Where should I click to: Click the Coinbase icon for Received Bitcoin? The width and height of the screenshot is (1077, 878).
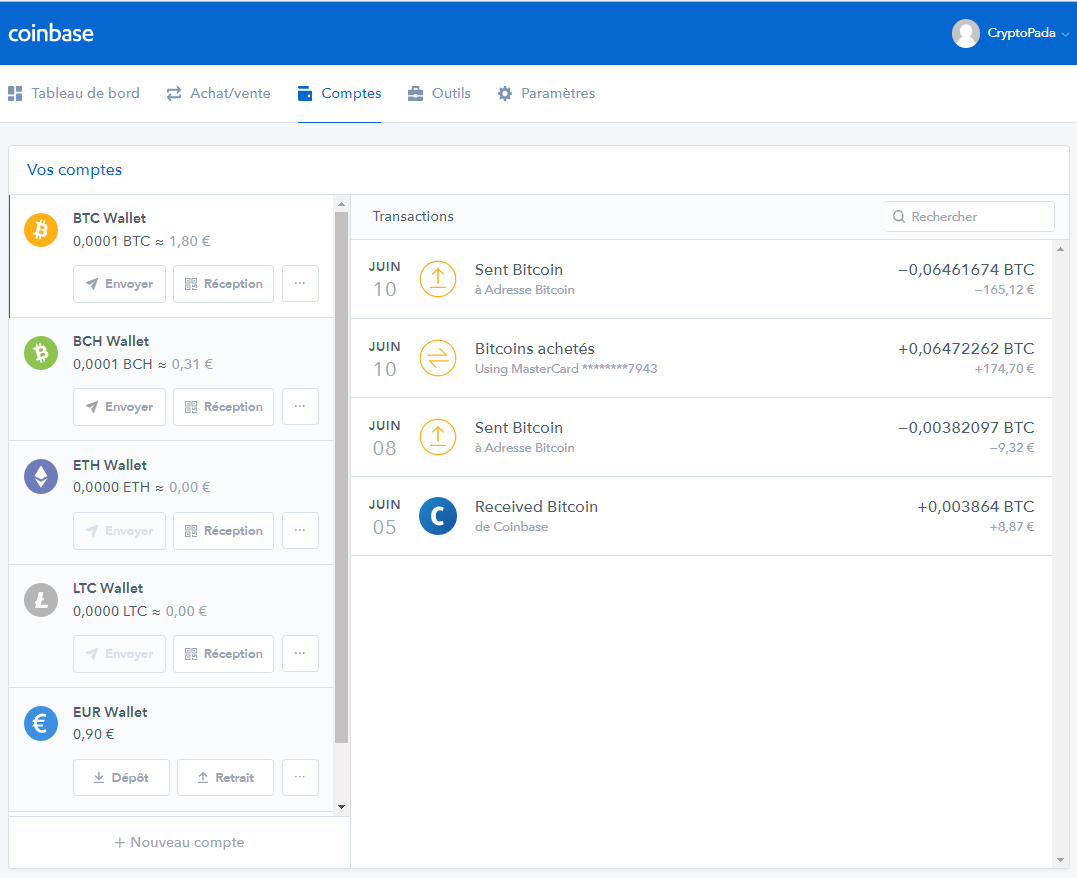[438, 516]
